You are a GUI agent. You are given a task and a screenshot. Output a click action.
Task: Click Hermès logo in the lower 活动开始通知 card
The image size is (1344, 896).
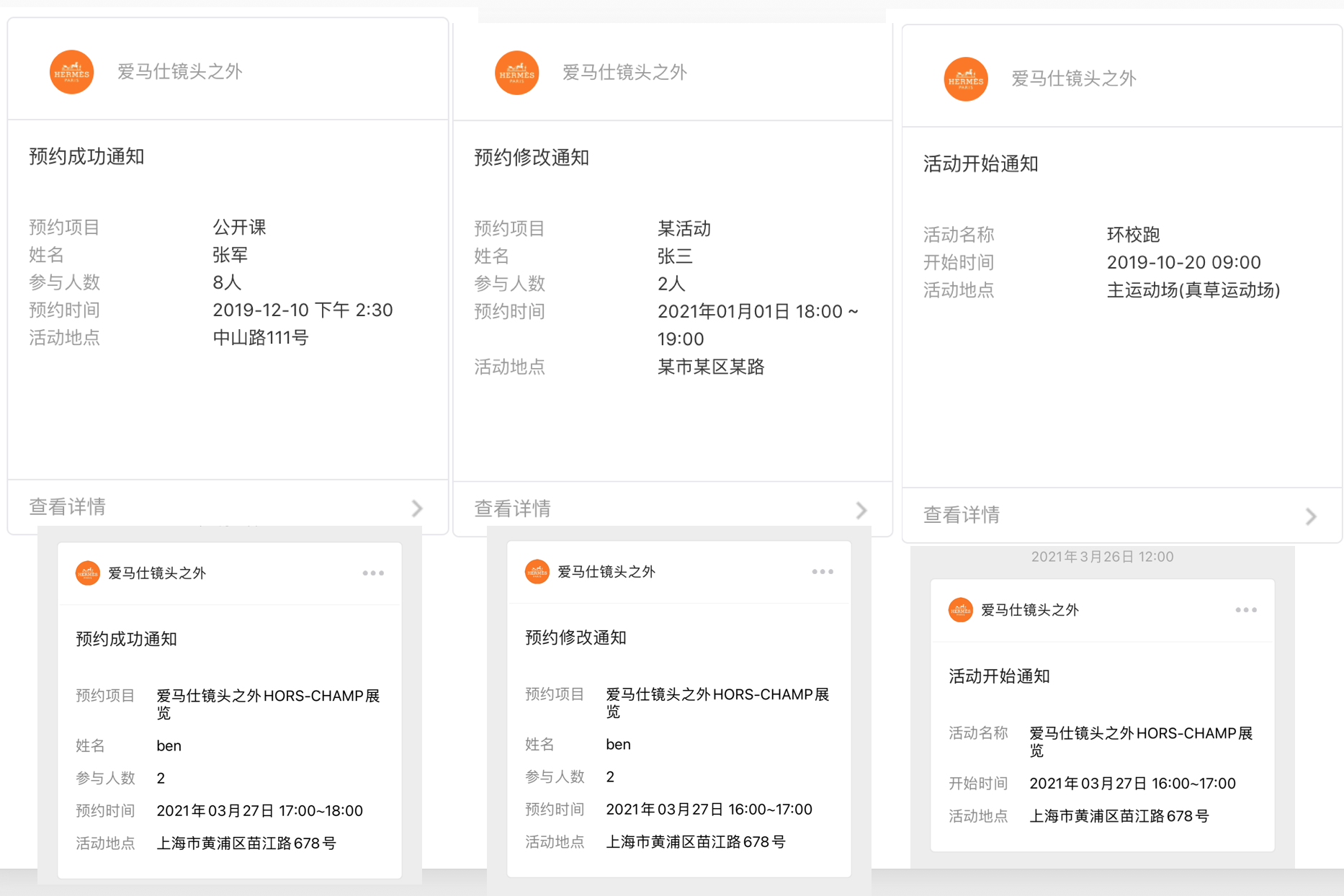pos(960,610)
